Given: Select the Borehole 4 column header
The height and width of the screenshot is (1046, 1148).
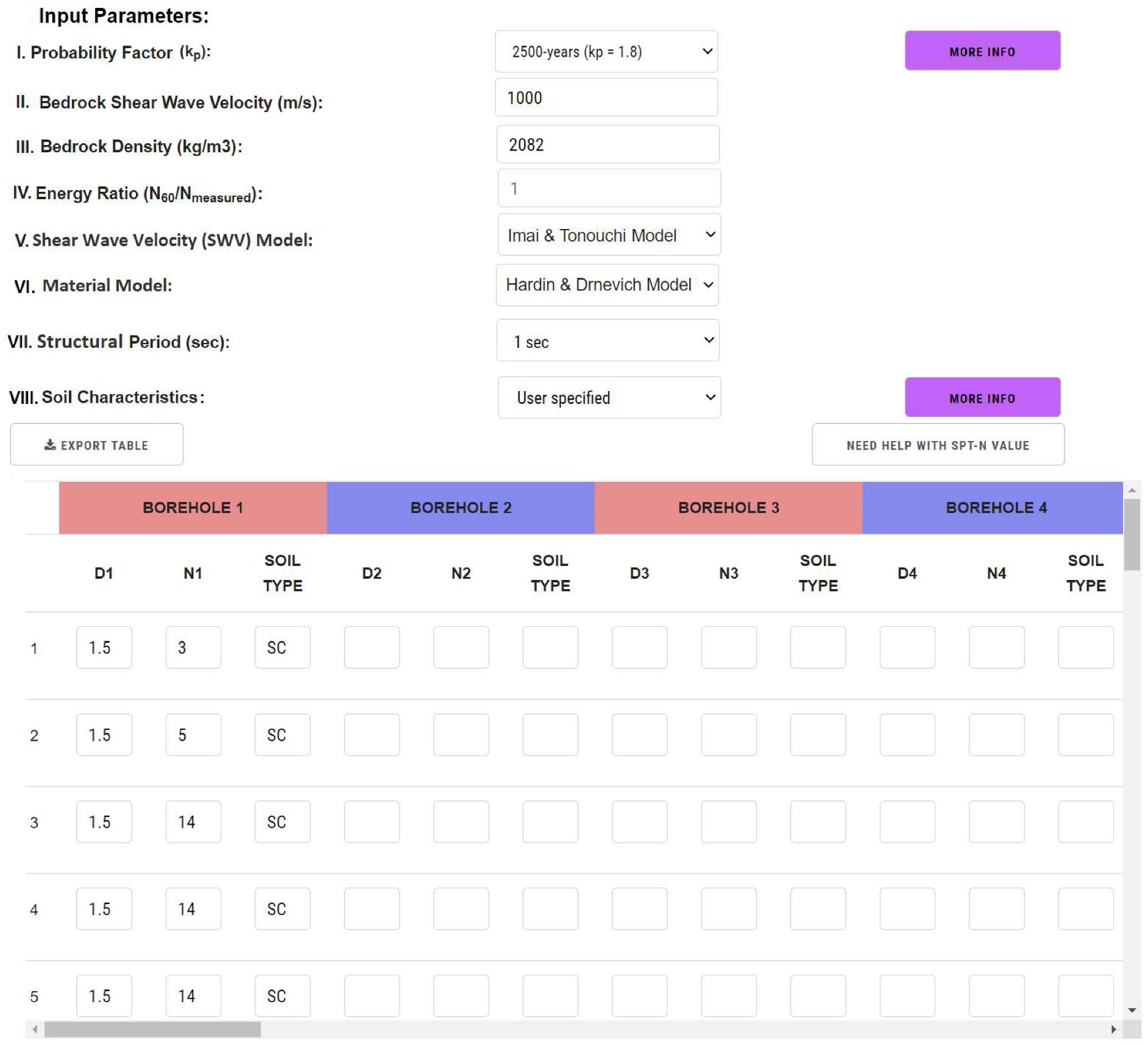Looking at the screenshot, I should 995,507.
